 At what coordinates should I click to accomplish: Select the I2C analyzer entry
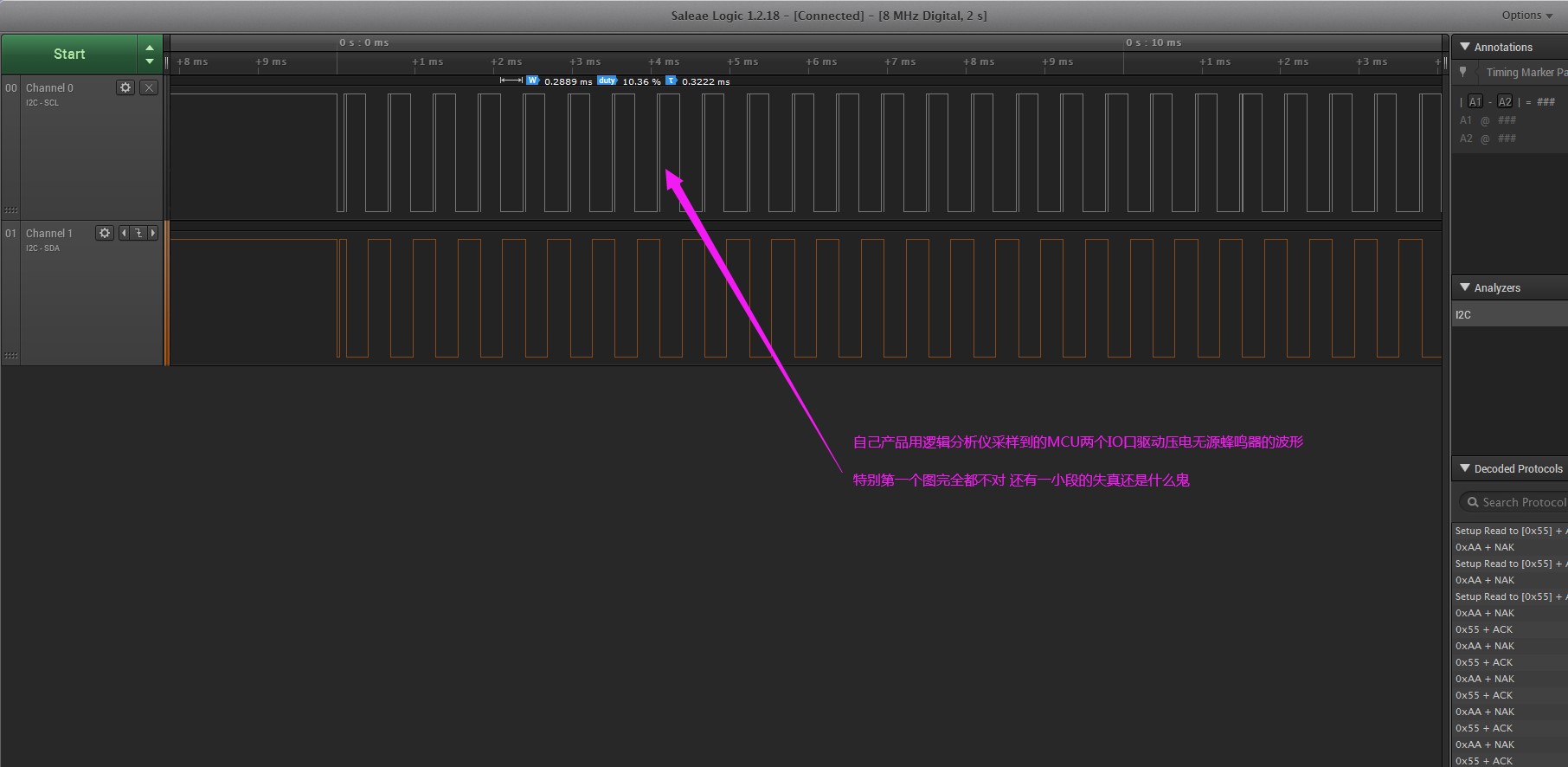[x=1509, y=315]
